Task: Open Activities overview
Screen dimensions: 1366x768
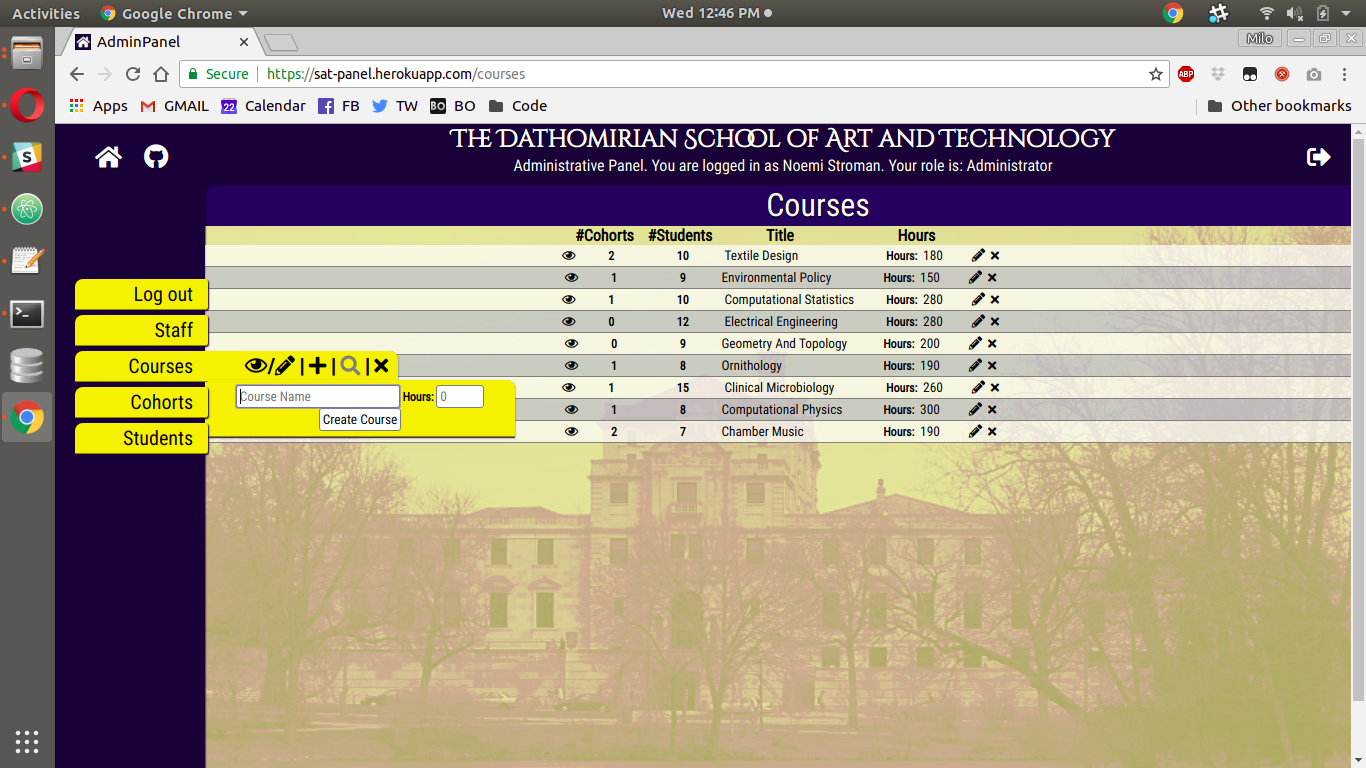Action: point(46,14)
